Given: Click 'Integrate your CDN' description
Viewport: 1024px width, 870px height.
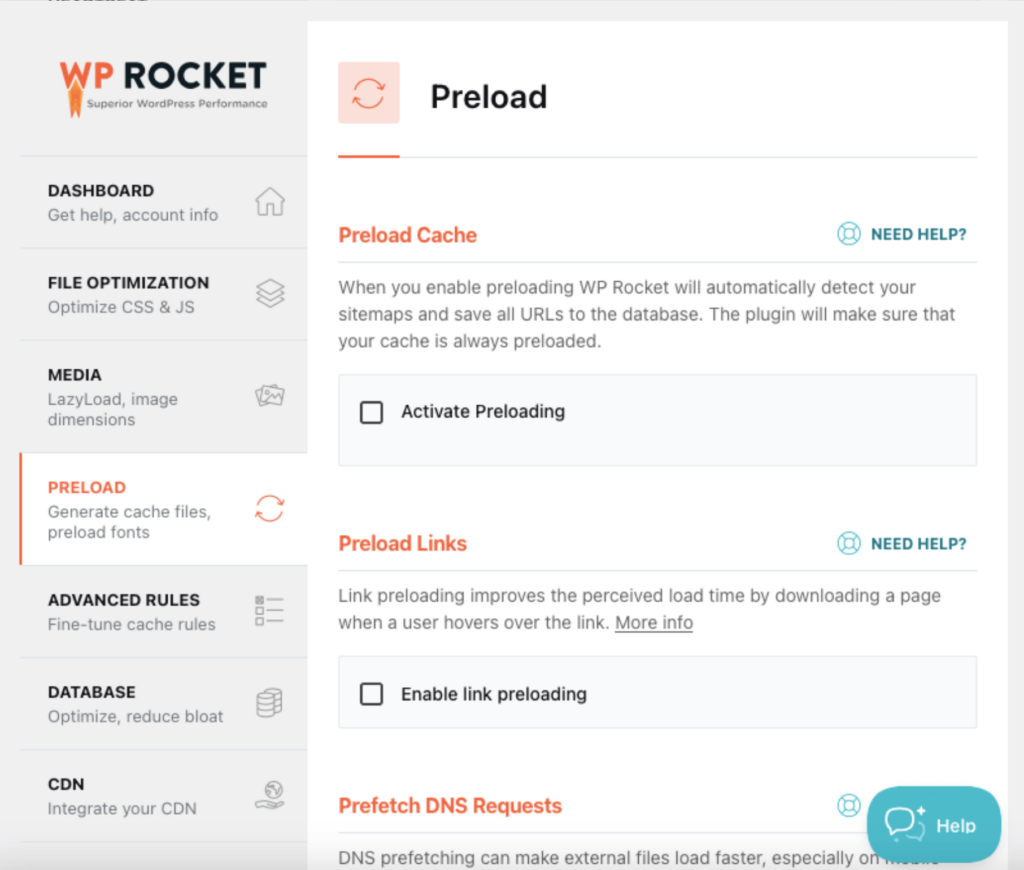Looking at the screenshot, I should pyautogui.click(x=122, y=809).
